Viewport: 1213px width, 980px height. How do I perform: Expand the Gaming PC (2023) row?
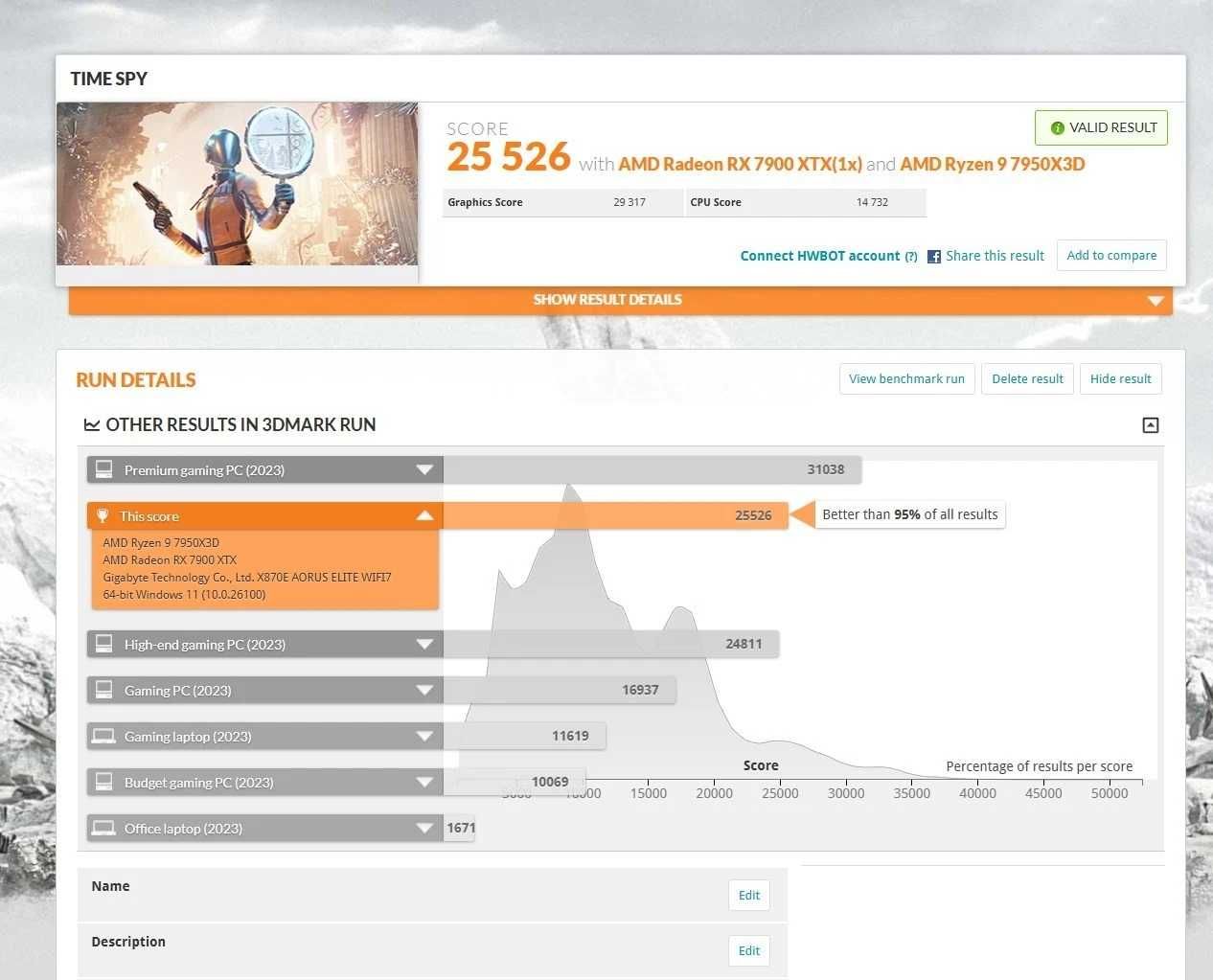pos(424,691)
